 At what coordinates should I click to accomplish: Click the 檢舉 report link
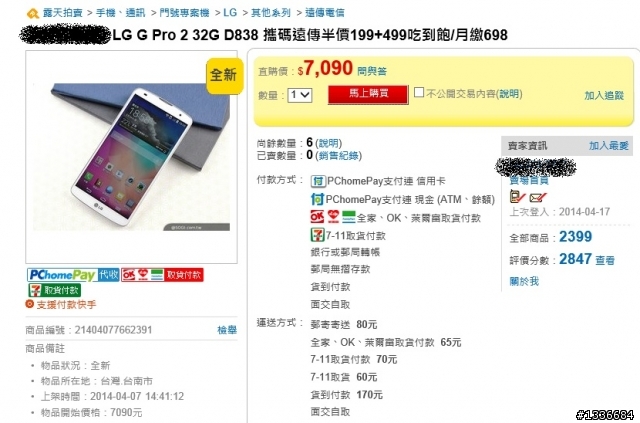coord(227,330)
